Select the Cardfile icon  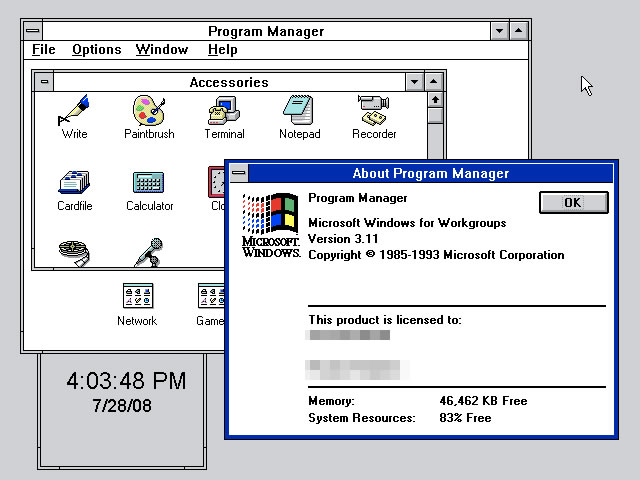[x=74, y=182]
